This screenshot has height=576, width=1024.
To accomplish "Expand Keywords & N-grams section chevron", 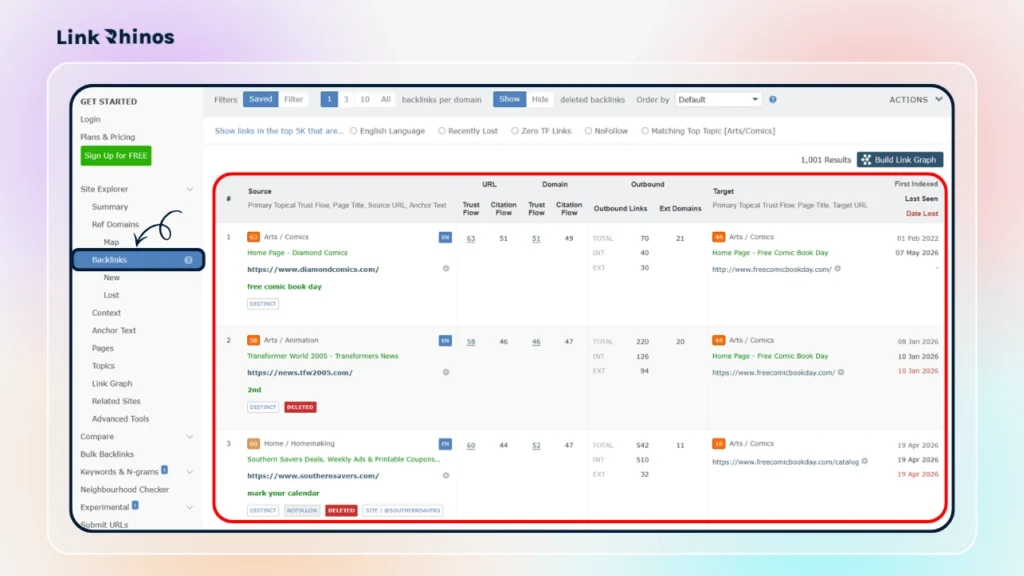I will (189, 472).
